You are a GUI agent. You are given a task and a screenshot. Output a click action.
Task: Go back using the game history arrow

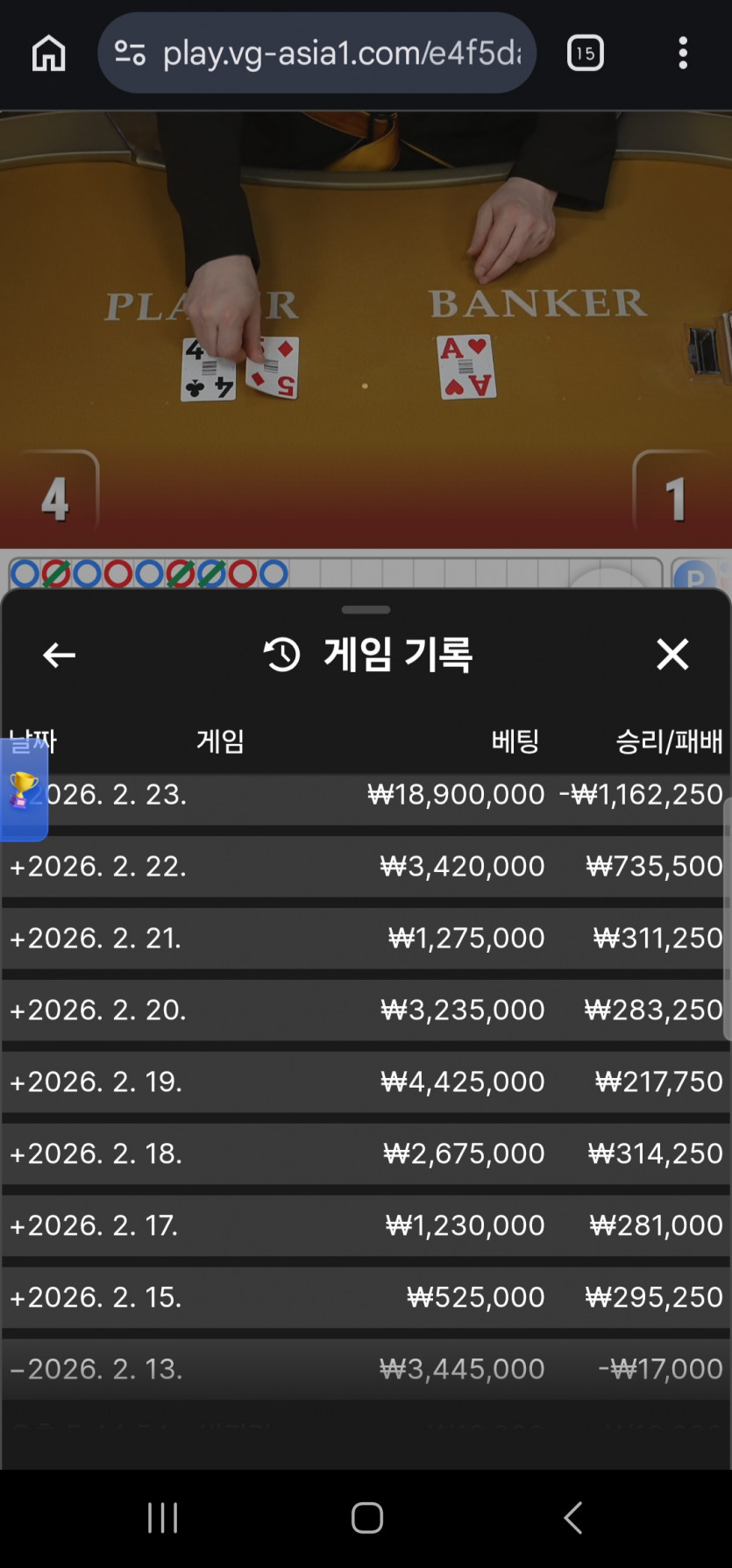coord(59,655)
